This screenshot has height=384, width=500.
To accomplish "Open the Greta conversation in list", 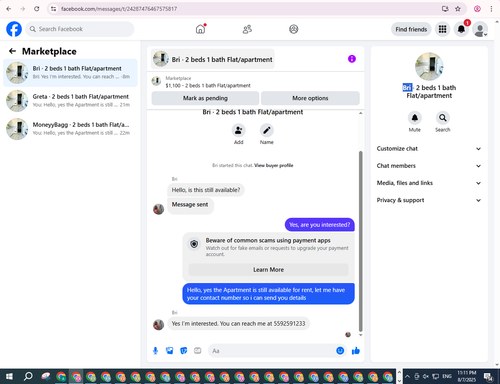I will [x=70, y=101].
